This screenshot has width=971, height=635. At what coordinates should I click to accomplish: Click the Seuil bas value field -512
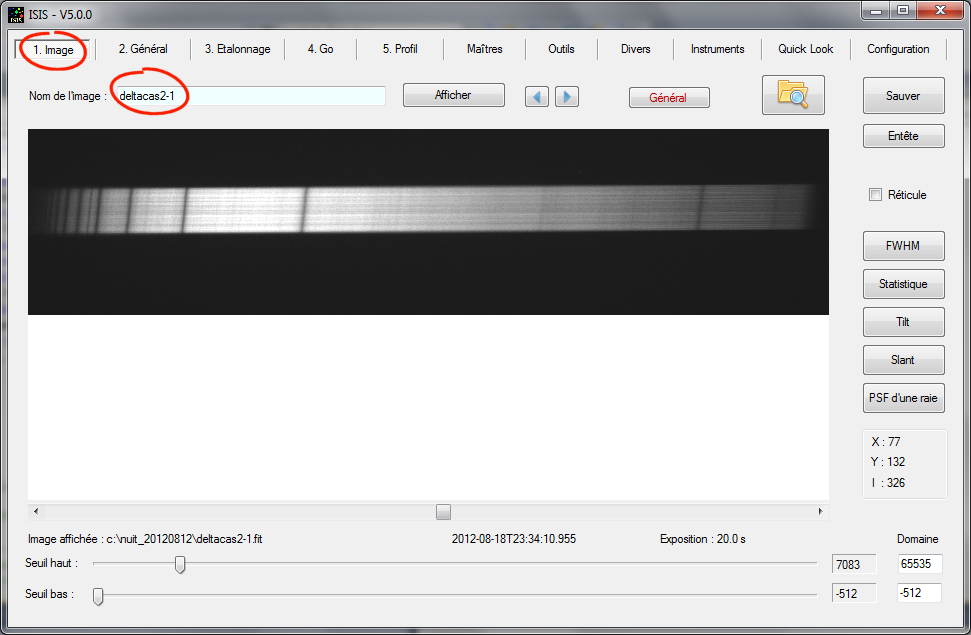tap(854, 593)
